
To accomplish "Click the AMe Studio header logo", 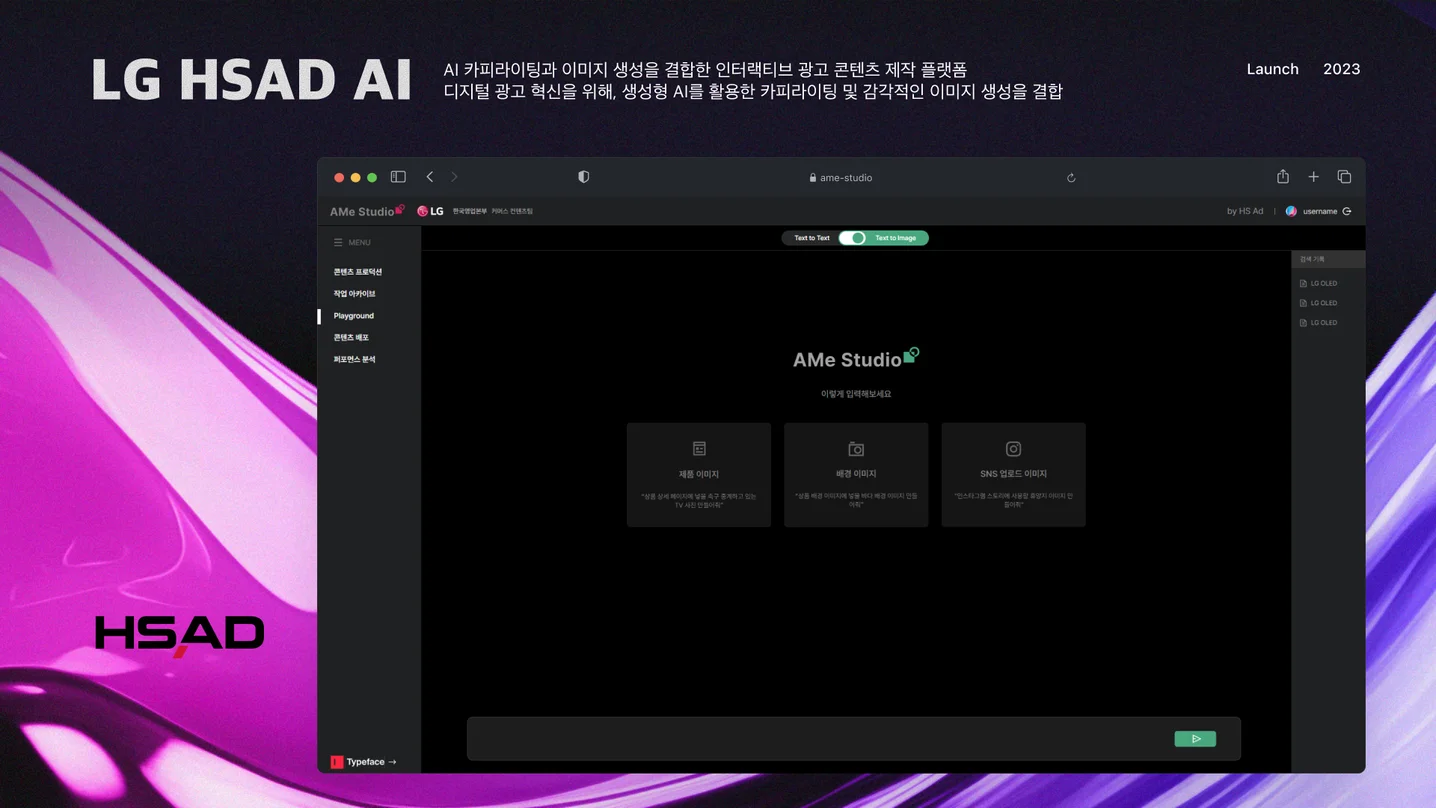I will click(x=367, y=211).
